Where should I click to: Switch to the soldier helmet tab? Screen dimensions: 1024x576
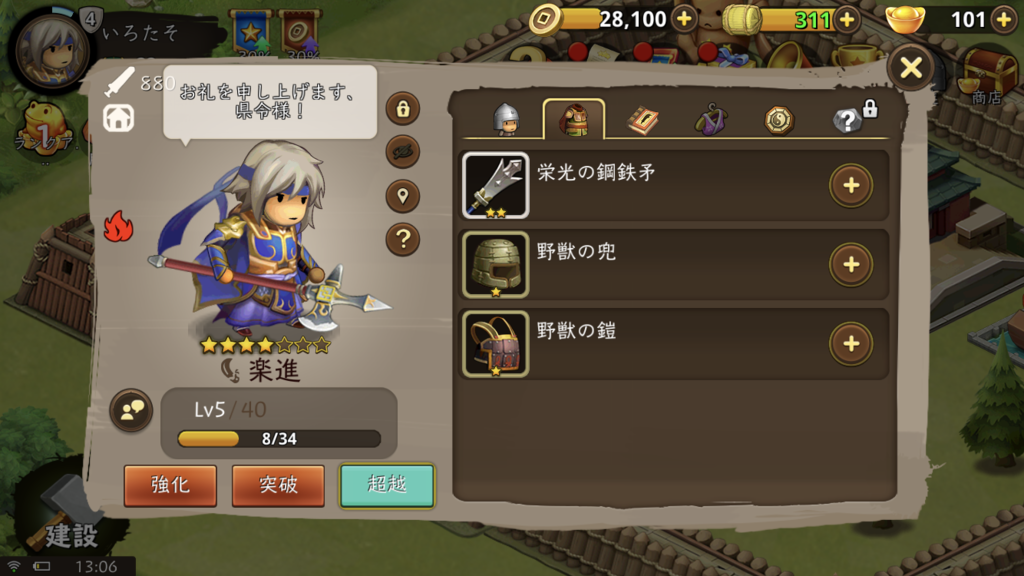[x=506, y=120]
